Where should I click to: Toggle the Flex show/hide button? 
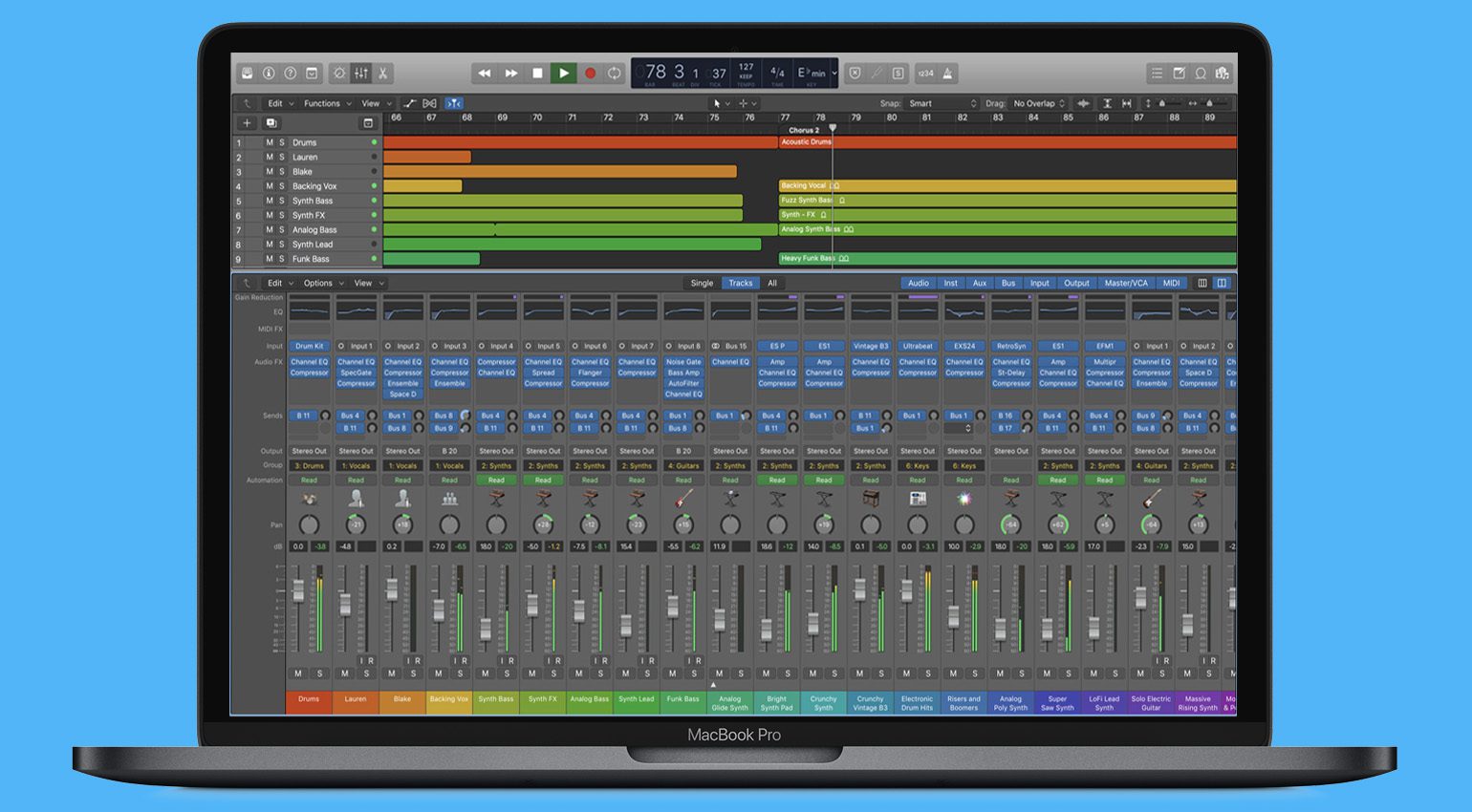(x=430, y=103)
